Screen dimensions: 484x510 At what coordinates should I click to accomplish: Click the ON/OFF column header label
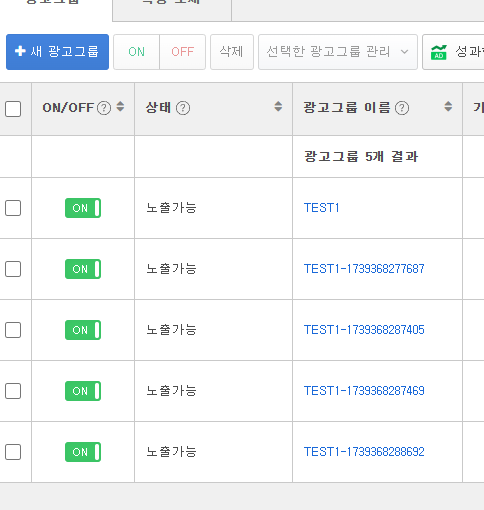(68, 108)
